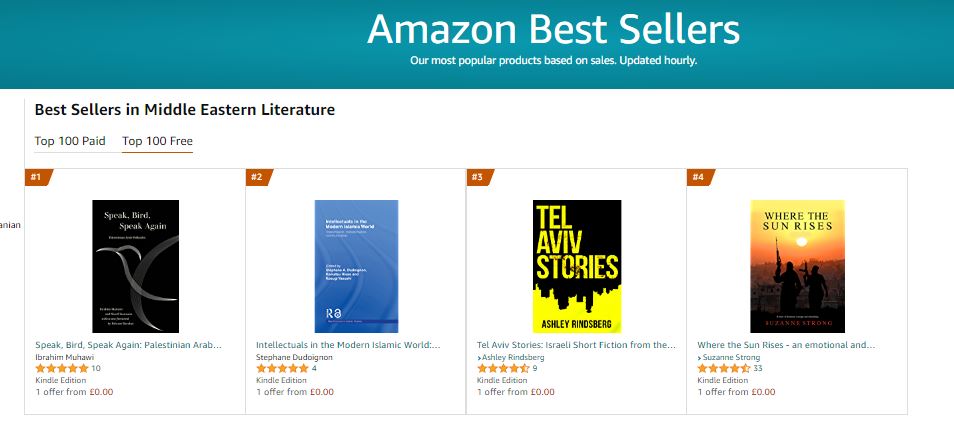This screenshot has height=434, width=954.
Task: Open the Where the Sun Rises book cover
Action: [797, 266]
